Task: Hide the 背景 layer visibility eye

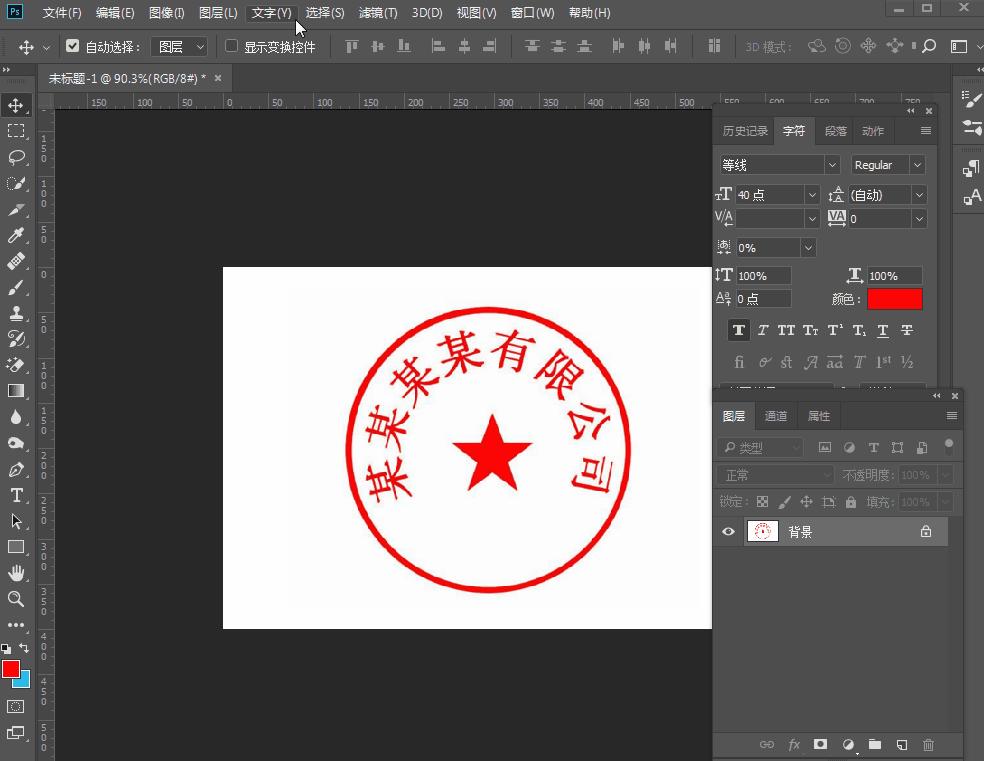Action: point(728,531)
